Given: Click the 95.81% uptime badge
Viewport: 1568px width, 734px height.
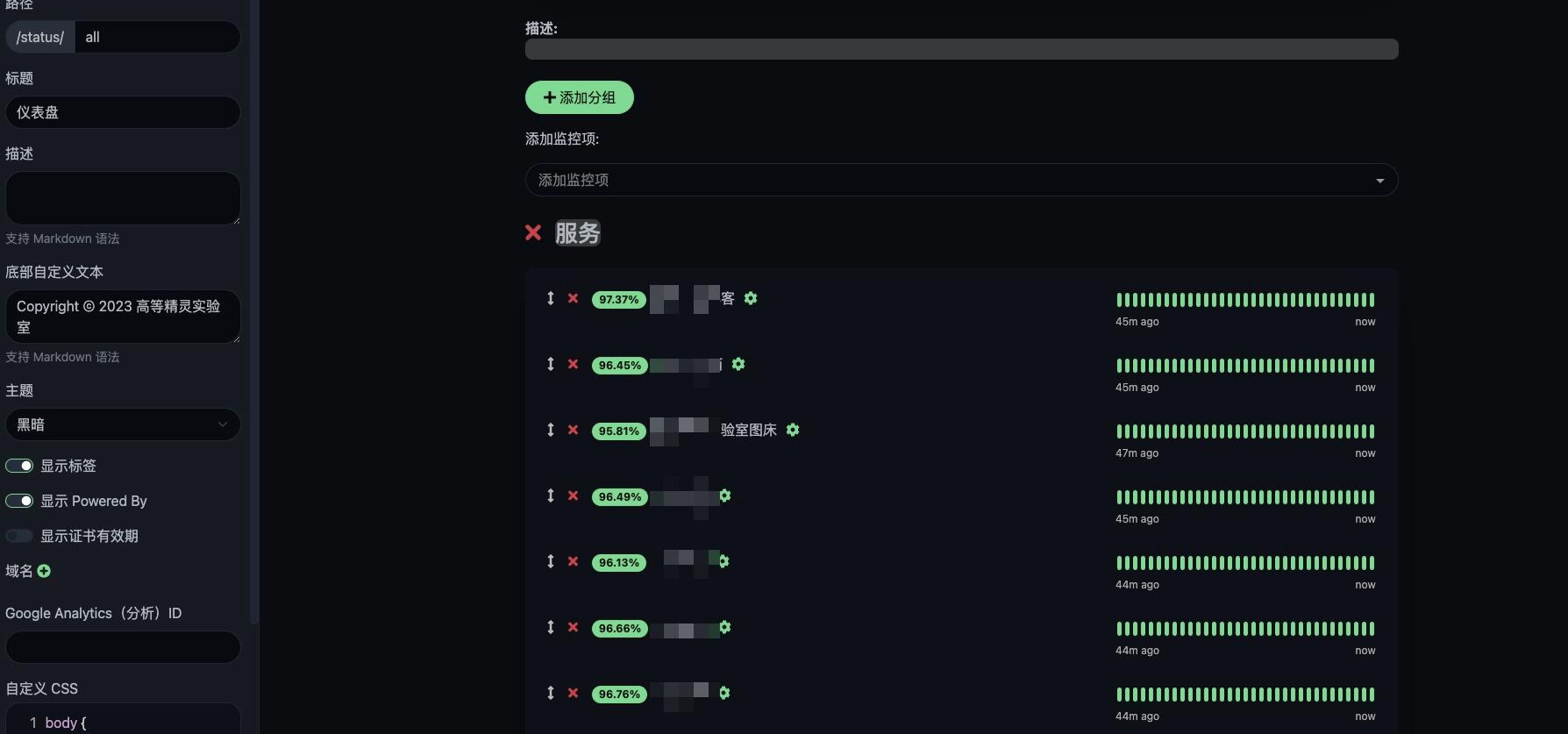Looking at the screenshot, I should pos(618,431).
